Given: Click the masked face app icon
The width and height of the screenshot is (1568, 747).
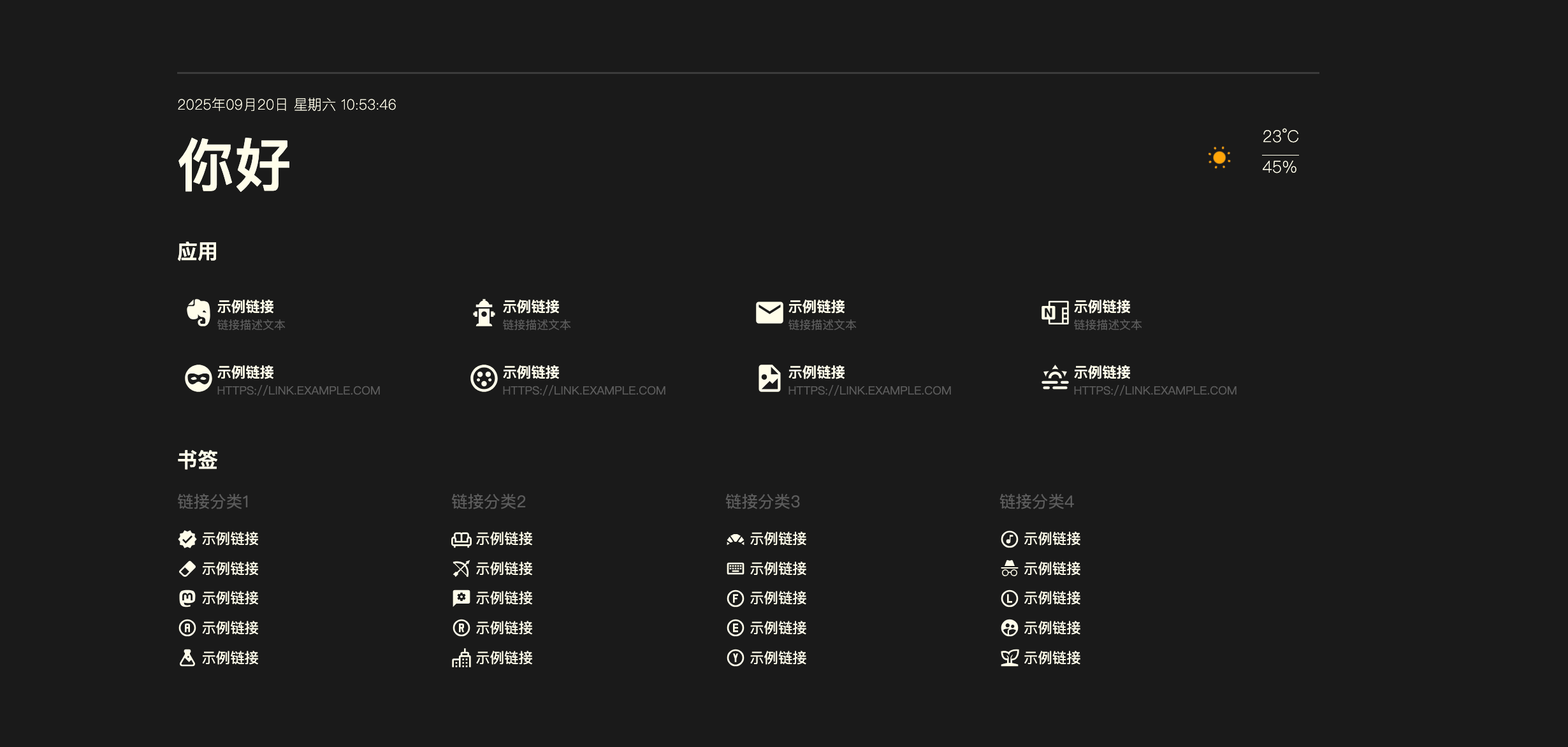Looking at the screenshot, I should point(198,379).
